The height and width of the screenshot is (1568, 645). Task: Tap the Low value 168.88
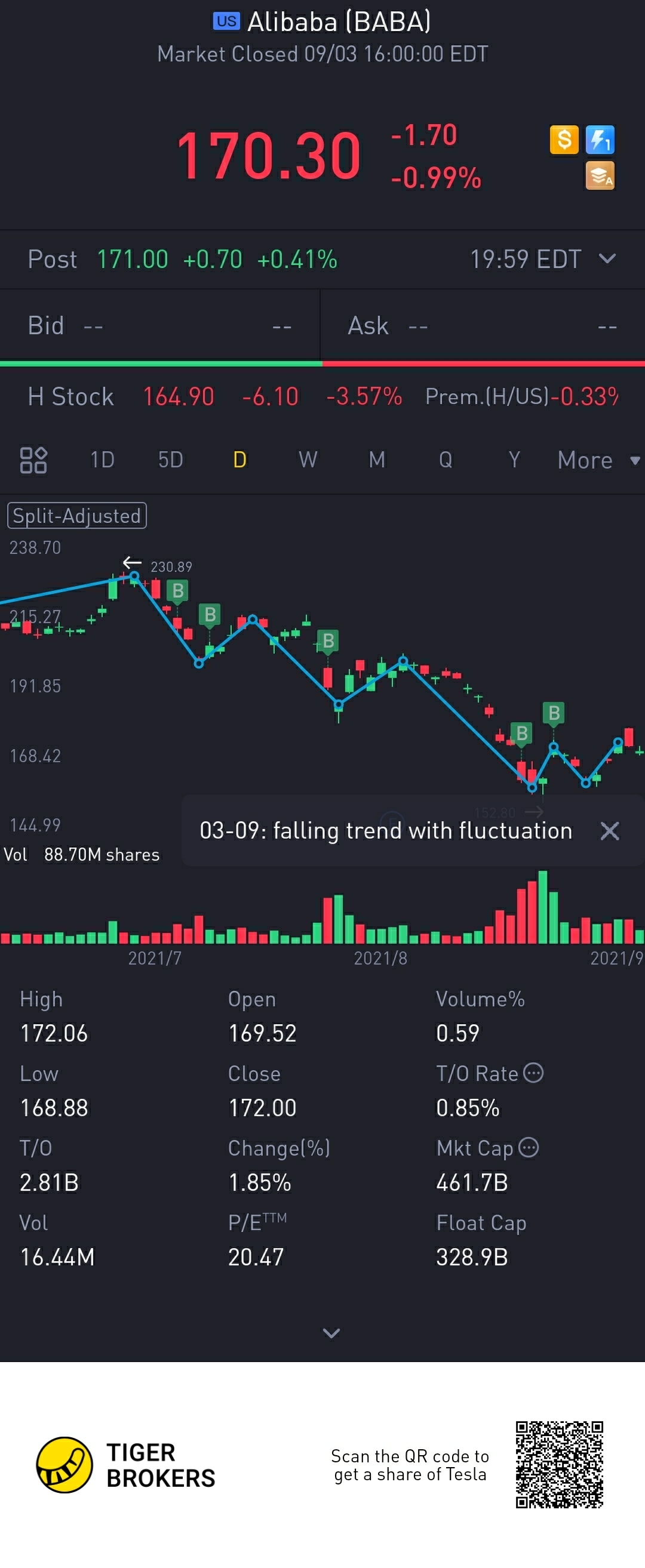click(54, 1108)
